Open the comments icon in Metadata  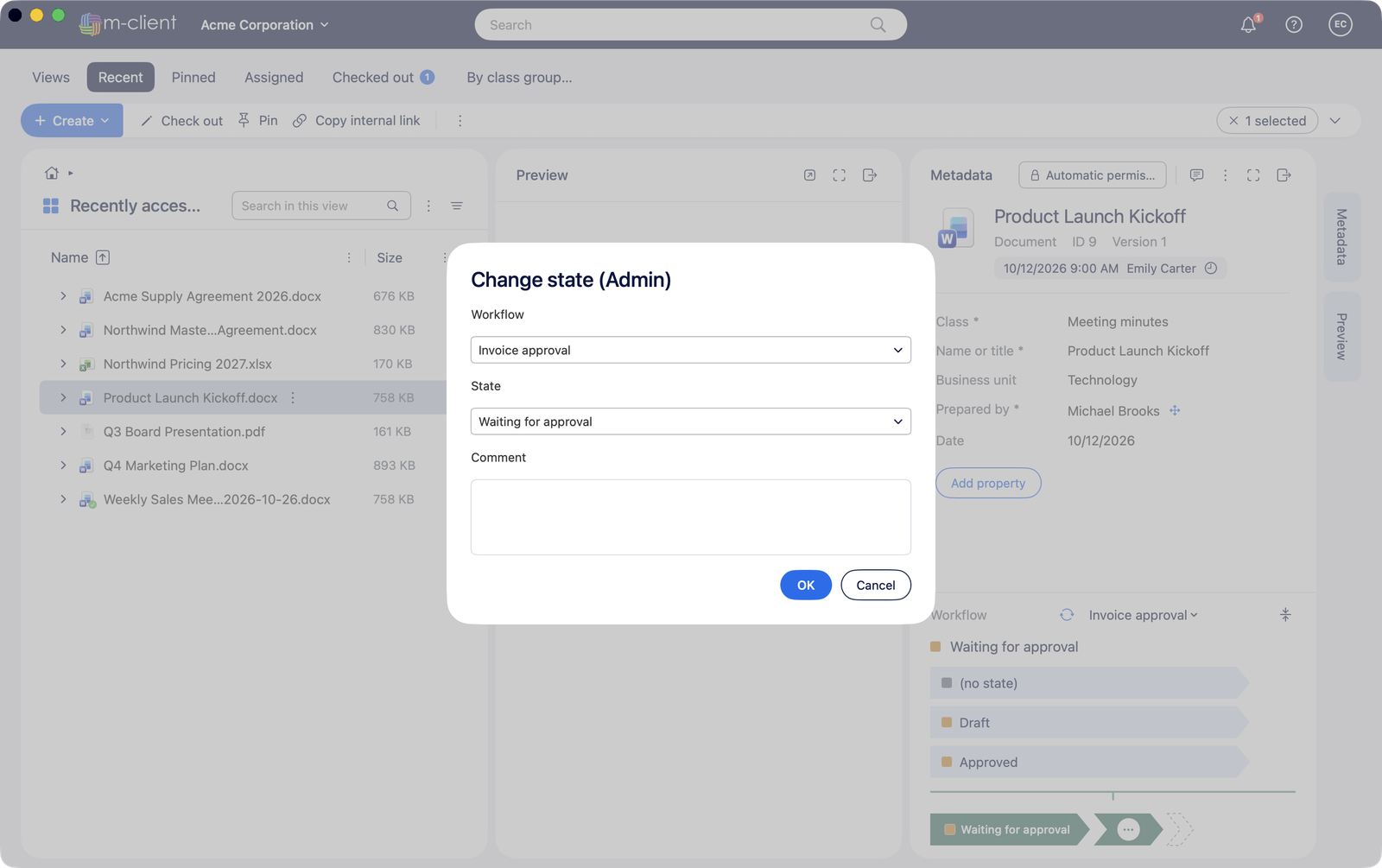[x=1196, y=175]
